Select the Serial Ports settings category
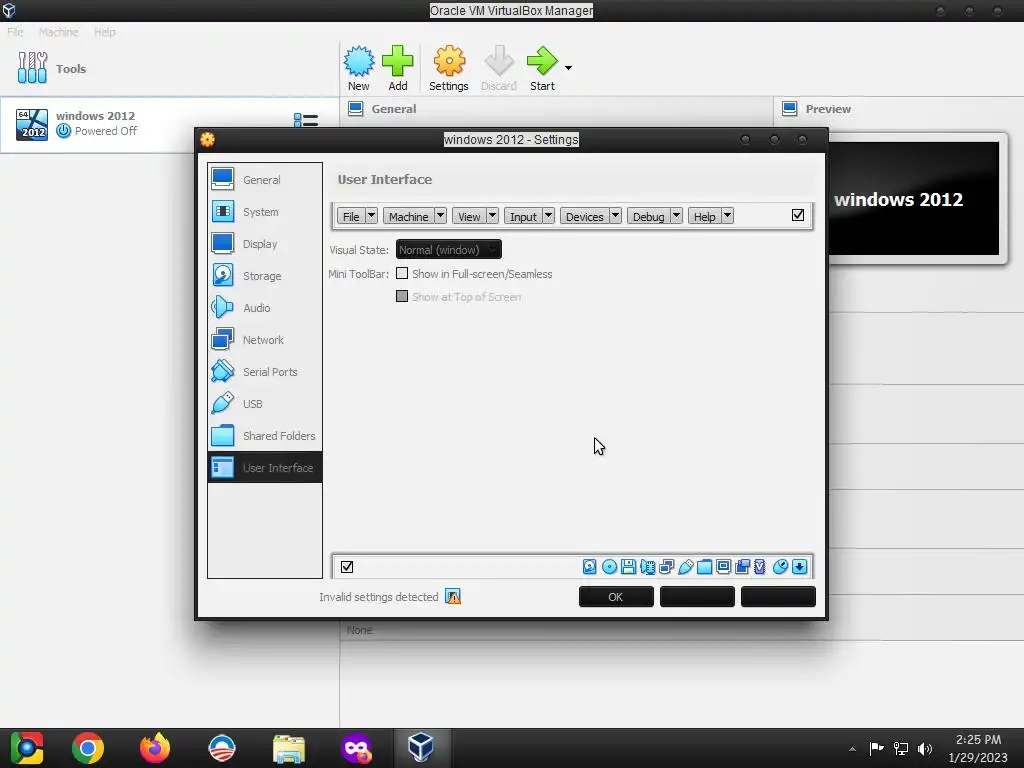 click(x=264, y=372)
